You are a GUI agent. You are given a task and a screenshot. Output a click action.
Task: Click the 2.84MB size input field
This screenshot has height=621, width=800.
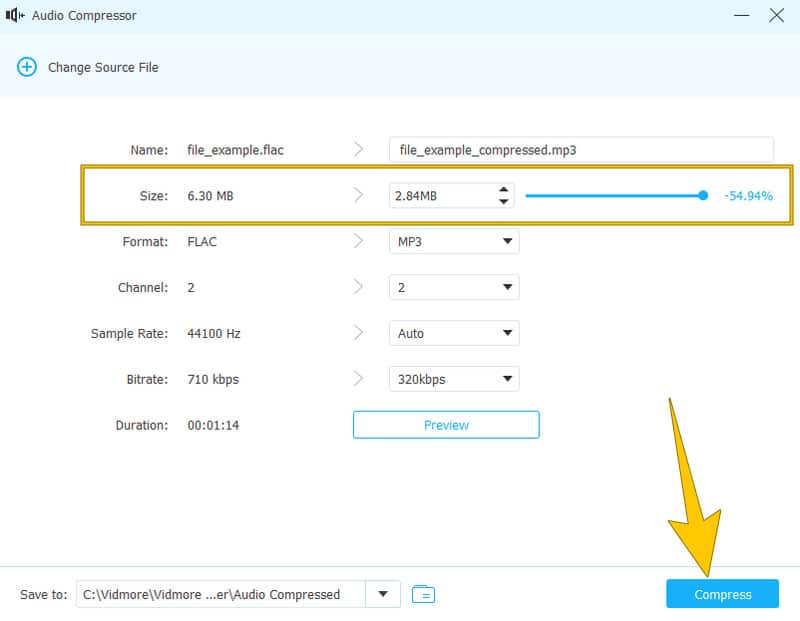440,196
